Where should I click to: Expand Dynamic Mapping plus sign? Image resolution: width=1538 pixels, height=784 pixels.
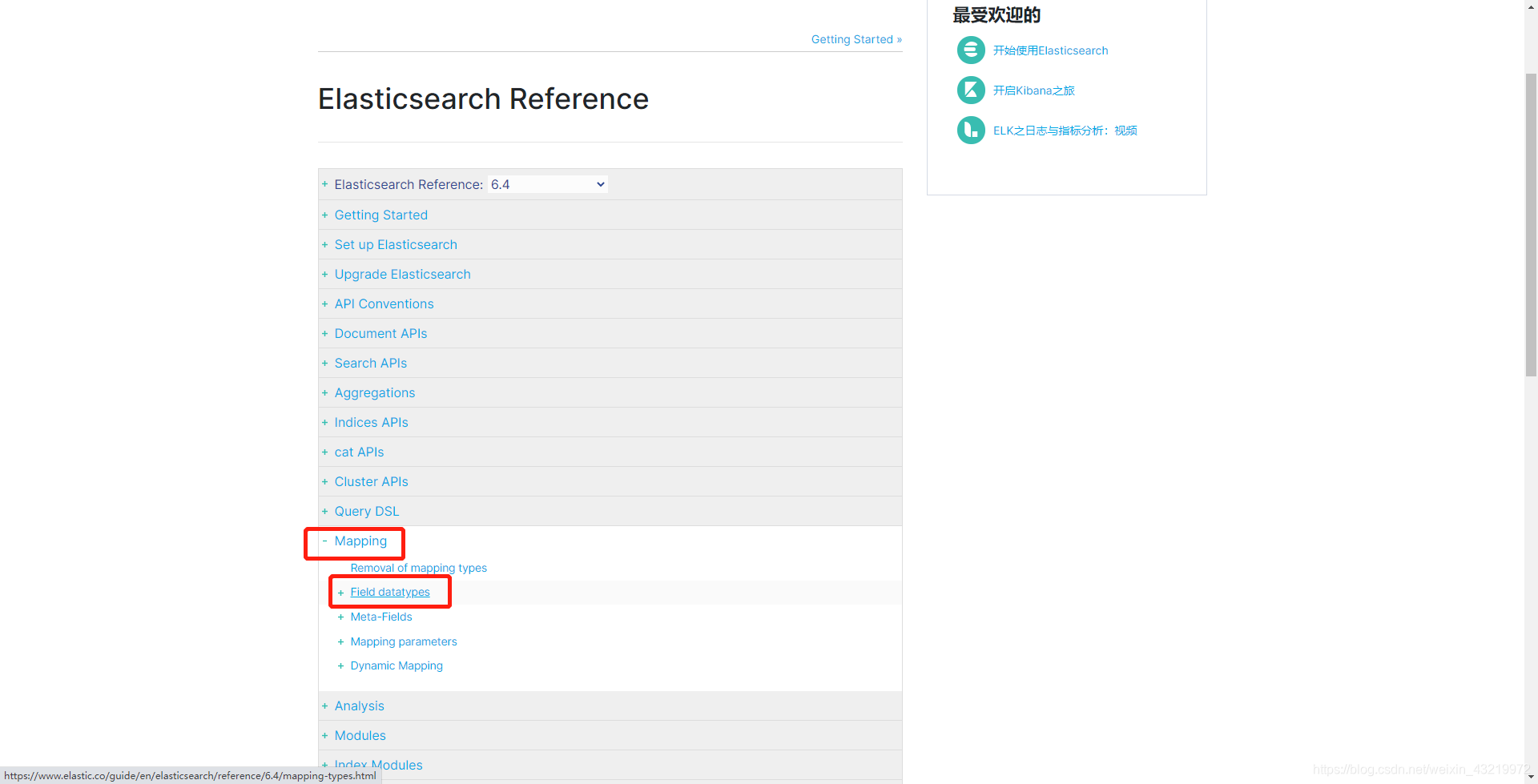[x=341, y=665]
